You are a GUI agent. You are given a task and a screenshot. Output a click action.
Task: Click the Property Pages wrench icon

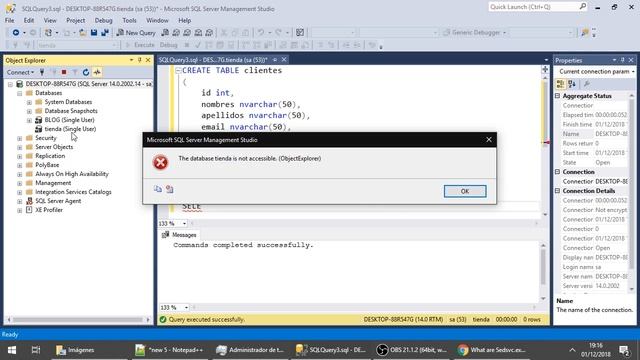(x=587, y=84)
